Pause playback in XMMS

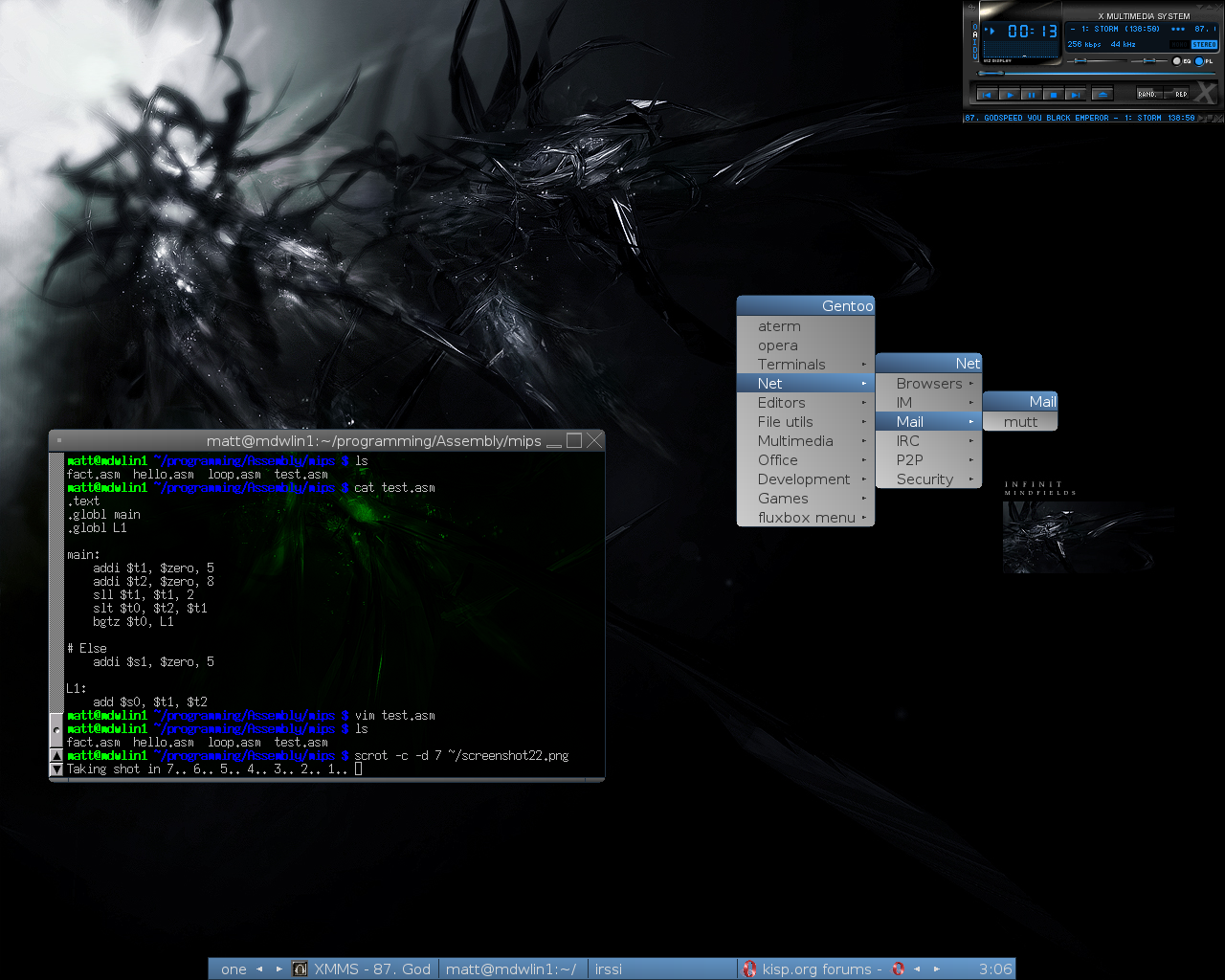click(1032, 95)
